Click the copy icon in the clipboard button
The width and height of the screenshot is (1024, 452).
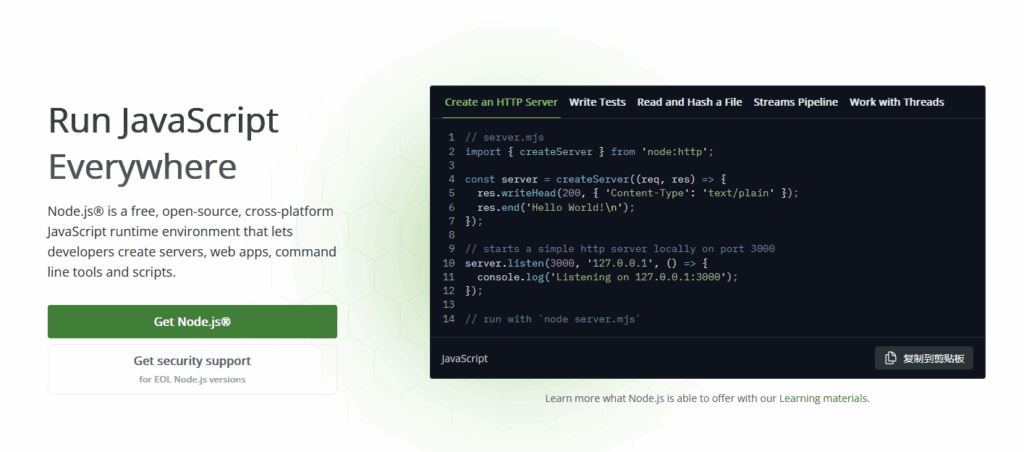coord(890,358)
